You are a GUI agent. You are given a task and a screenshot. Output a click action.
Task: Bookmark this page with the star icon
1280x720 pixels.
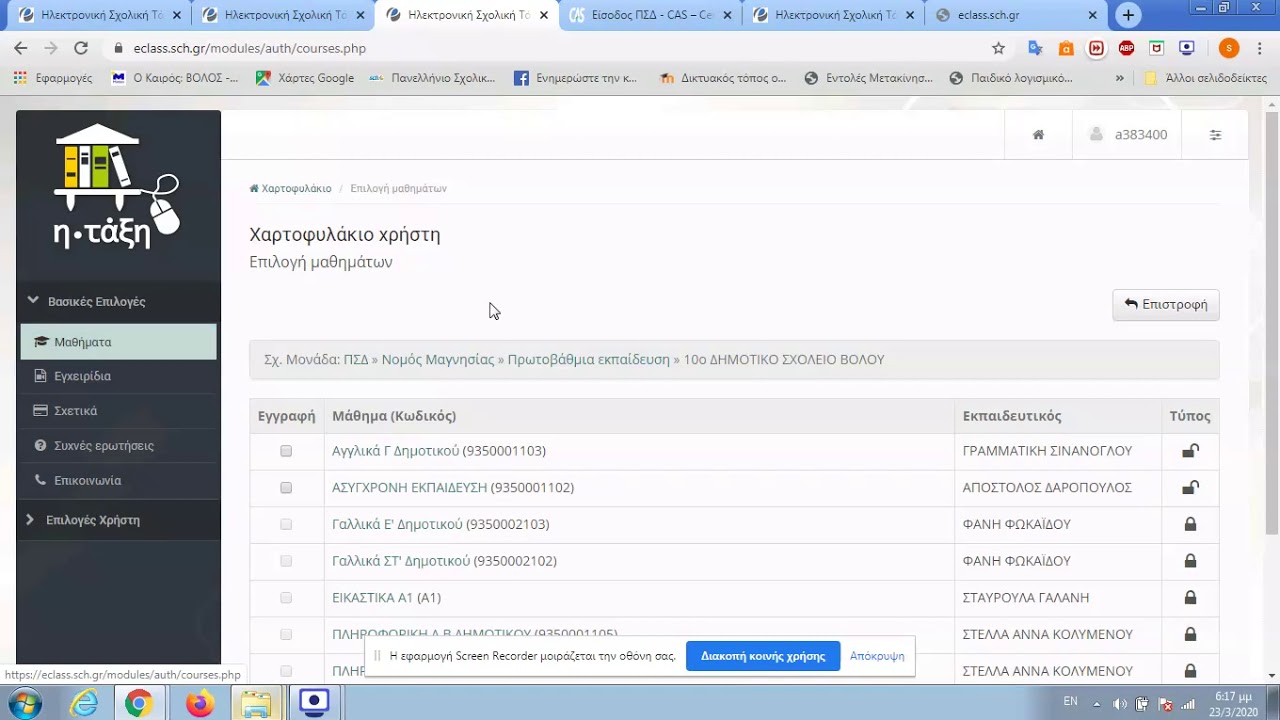(998, 48)
